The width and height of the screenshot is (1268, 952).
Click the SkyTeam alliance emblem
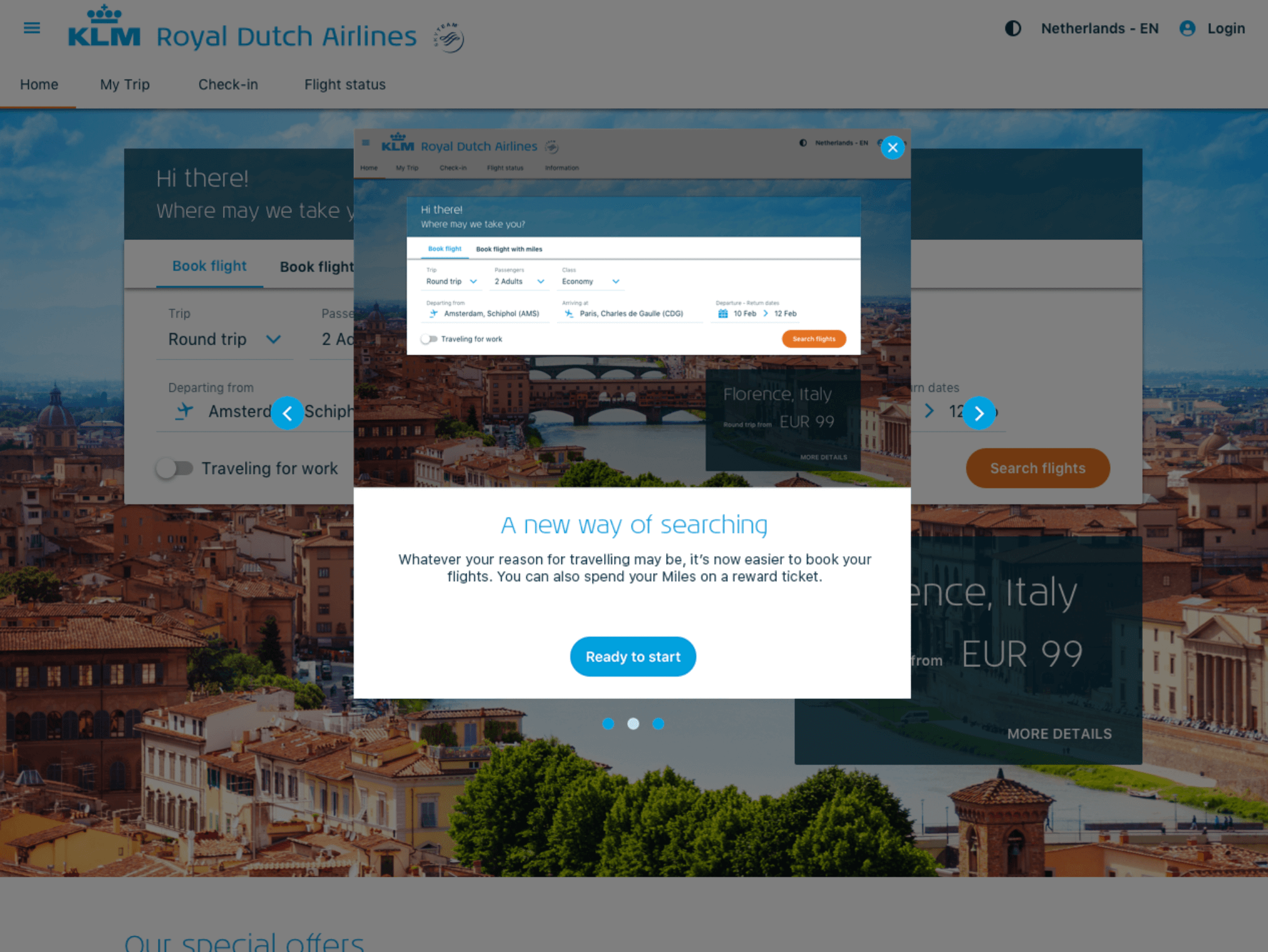(x=449, y=38)
